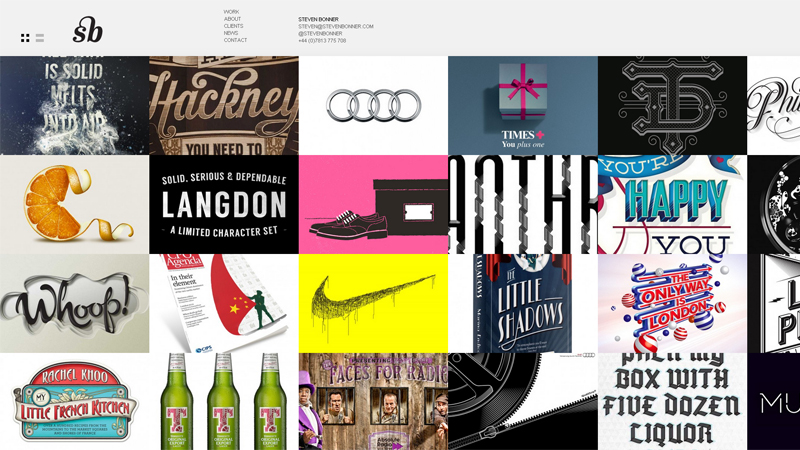800x450 pixels.
Task: Open the dark MU thumbnail
Action: click(773, 402)
